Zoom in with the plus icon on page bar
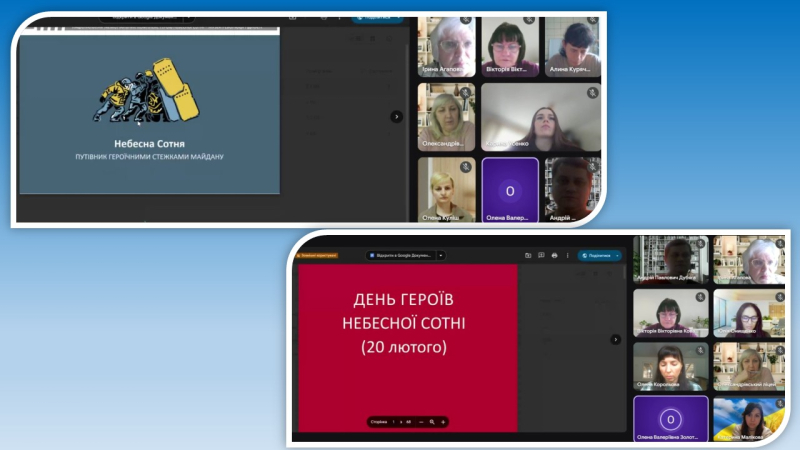 pos(443,422)
